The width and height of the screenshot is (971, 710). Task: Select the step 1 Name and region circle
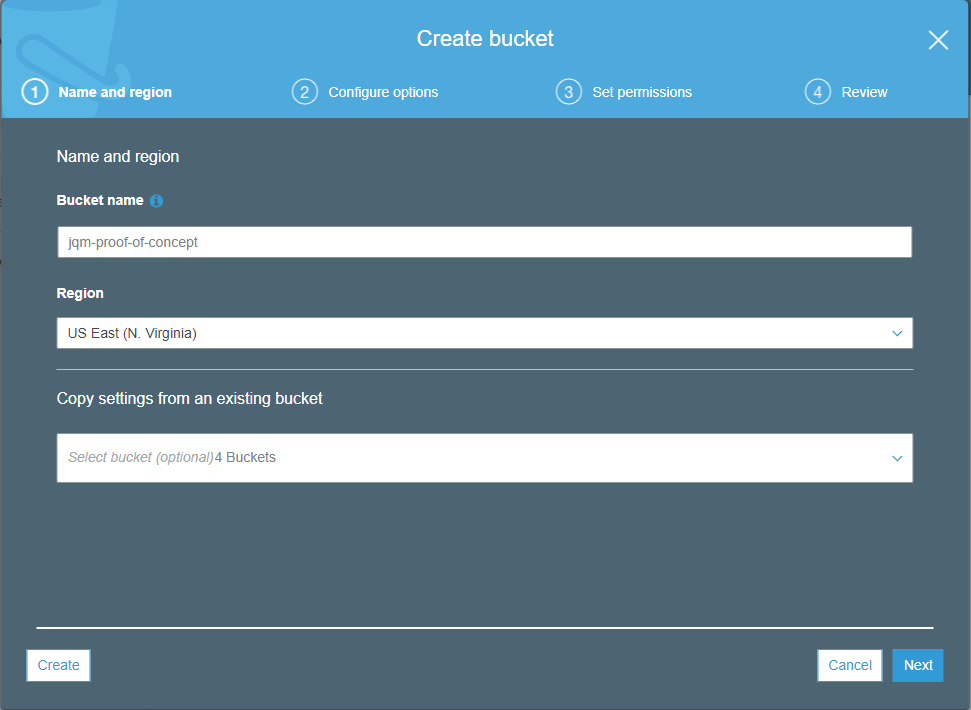[34, 91]
